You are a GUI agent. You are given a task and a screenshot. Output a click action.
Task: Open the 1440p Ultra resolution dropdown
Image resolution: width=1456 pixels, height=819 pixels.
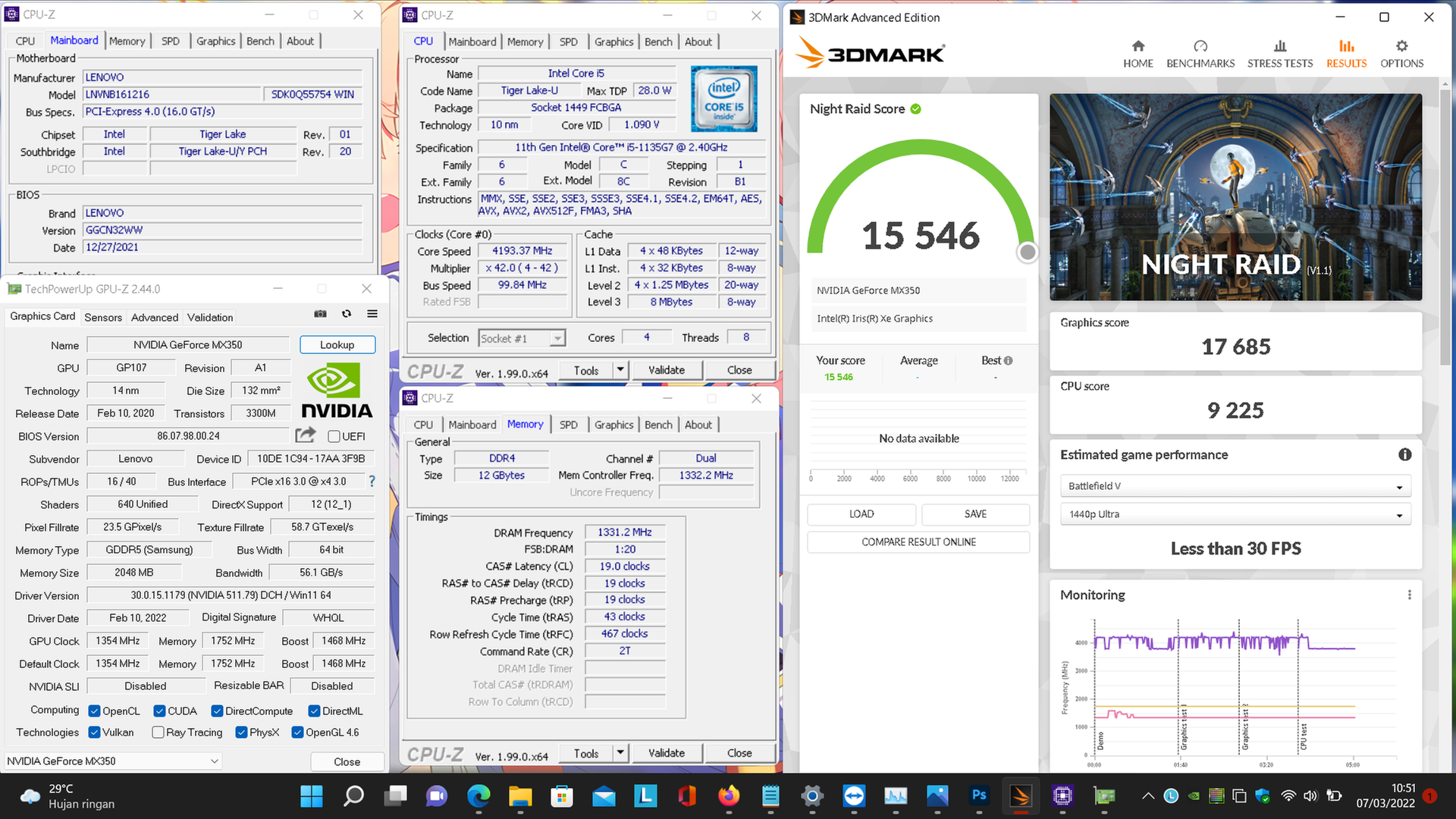1235,514
